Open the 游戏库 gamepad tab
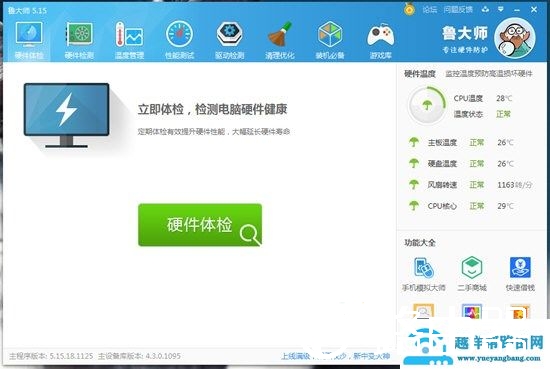 click(x=381, y=40)
